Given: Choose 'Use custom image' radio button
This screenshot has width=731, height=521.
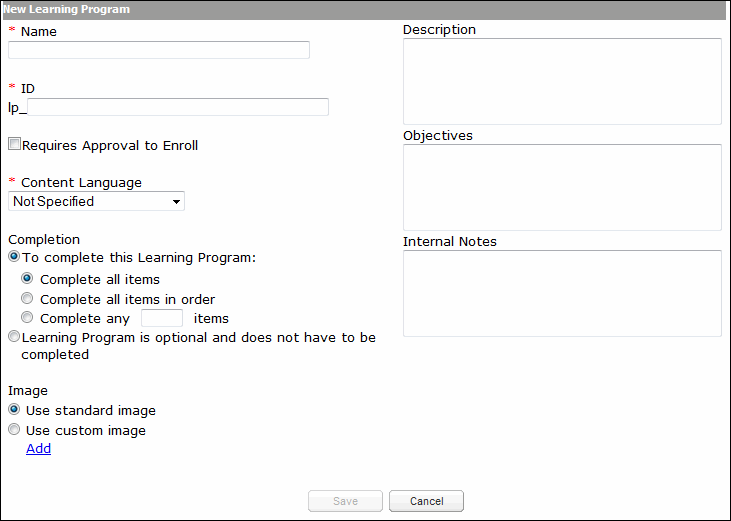Looking at the screenshot, I should pyautogui.click(x=15, y=430).
